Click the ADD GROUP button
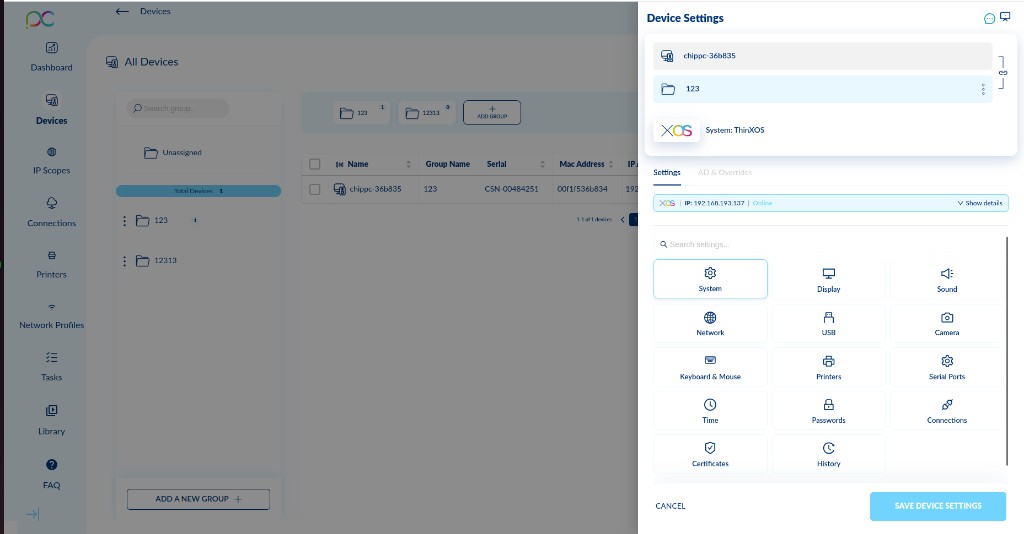The image size is (1024, 534). pyautogui.click(x=492, y=112)
